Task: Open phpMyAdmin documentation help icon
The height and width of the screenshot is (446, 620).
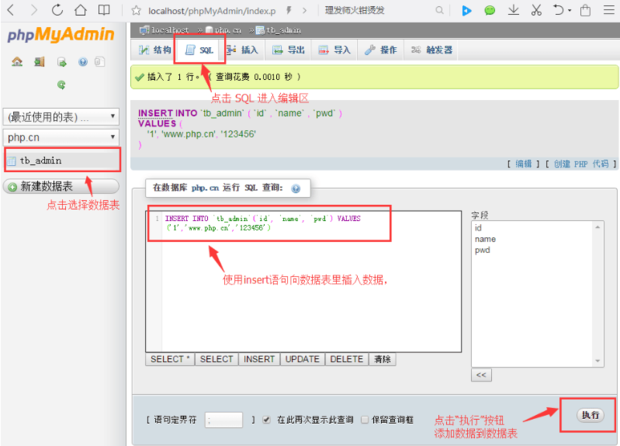Action: click(83, 62)
